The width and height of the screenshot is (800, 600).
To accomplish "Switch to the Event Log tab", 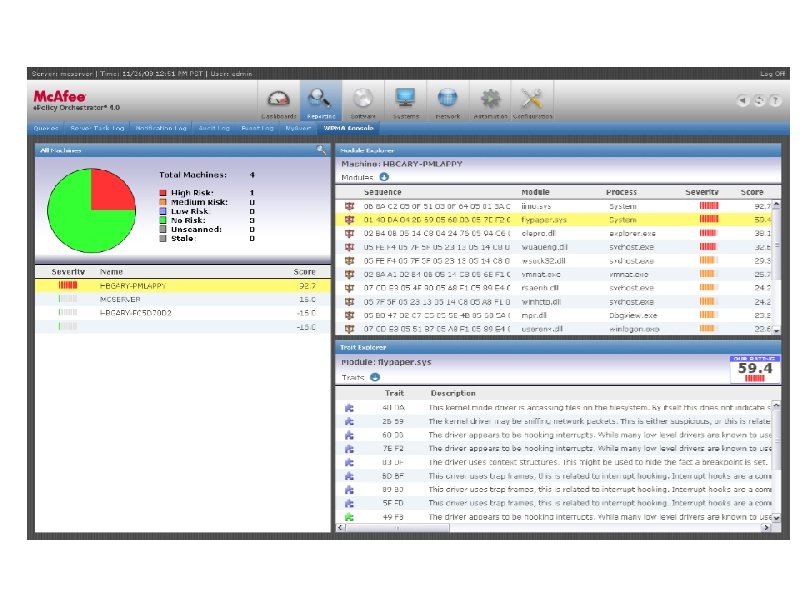I will [258, 128].
